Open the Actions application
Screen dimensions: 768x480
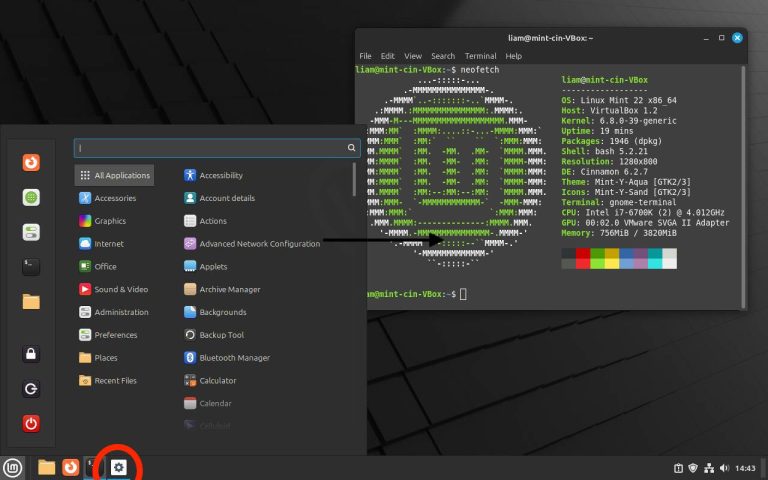205,221
